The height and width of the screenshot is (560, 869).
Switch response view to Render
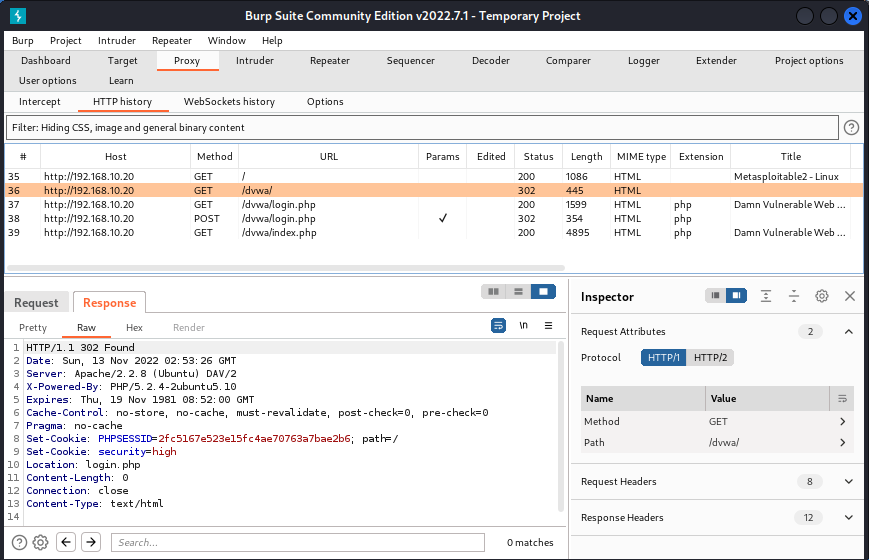click(188, 328)
